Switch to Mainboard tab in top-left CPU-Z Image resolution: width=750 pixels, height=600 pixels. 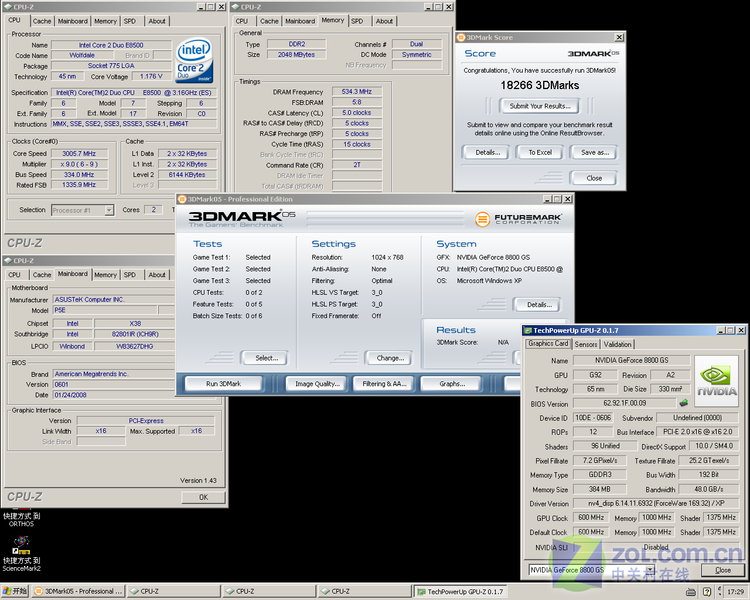(73, 21)
